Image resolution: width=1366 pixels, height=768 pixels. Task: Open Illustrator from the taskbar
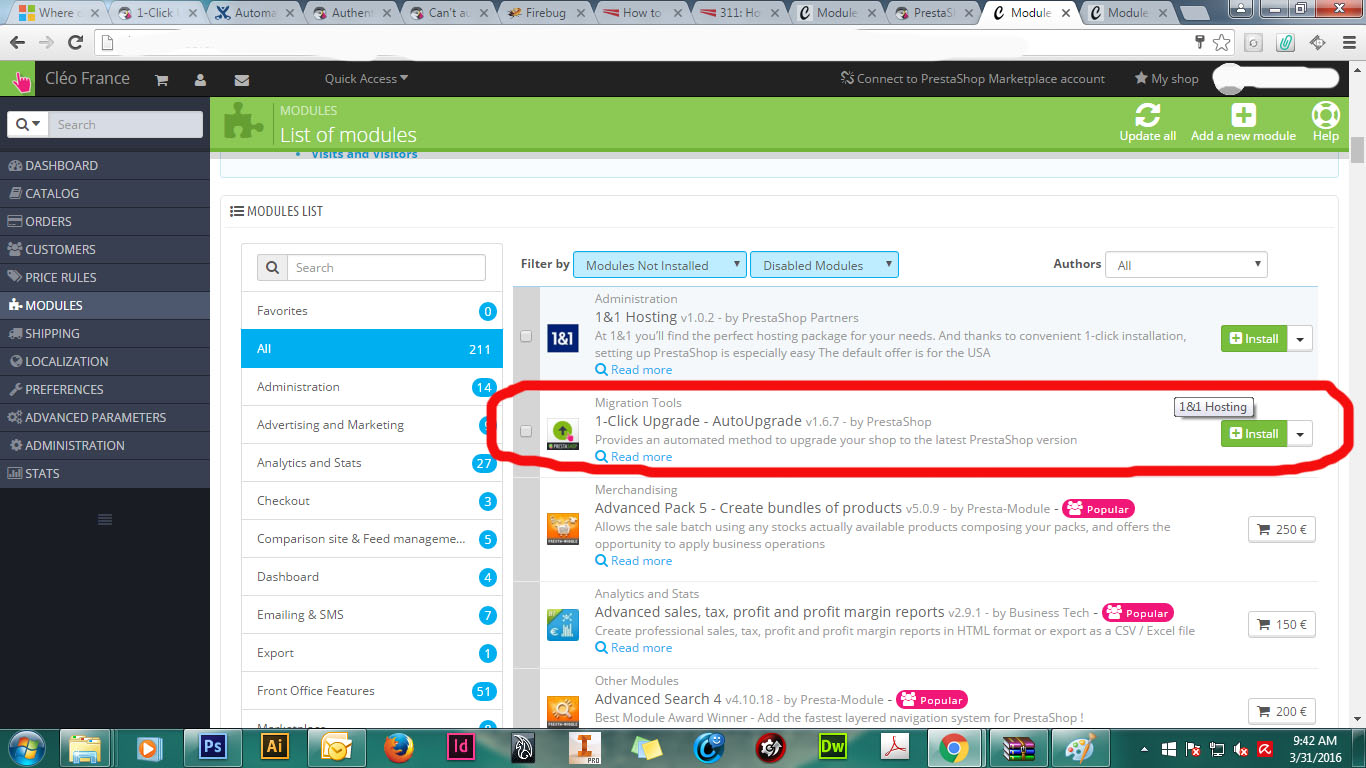274,747
